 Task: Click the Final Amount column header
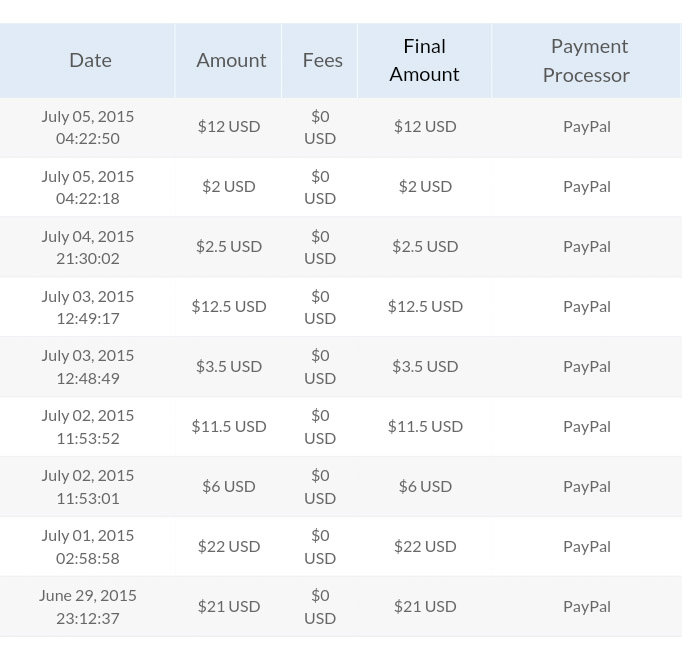coord(424,60)
